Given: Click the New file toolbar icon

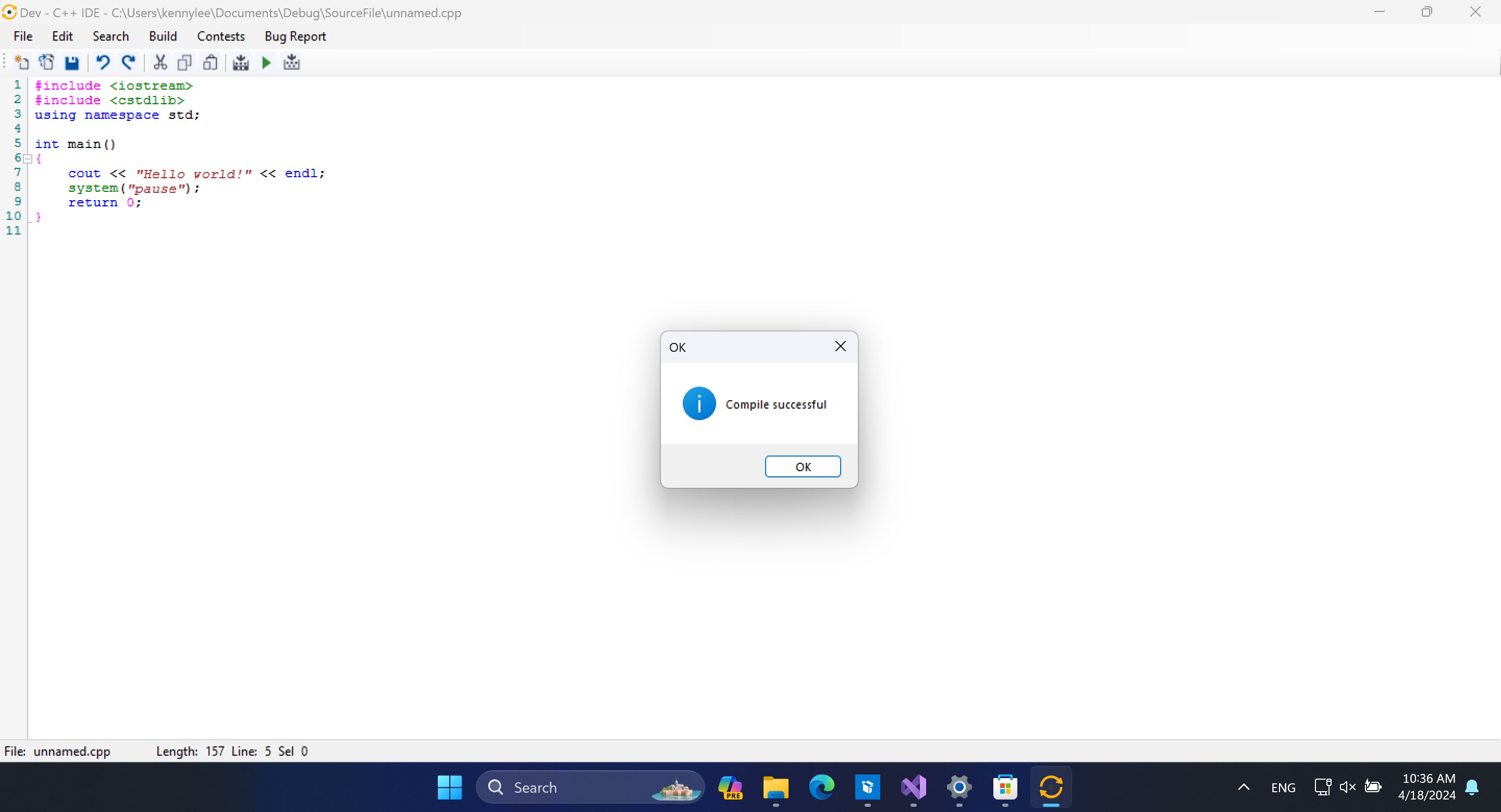Looking at the screenshot, I should pos(21,63).
